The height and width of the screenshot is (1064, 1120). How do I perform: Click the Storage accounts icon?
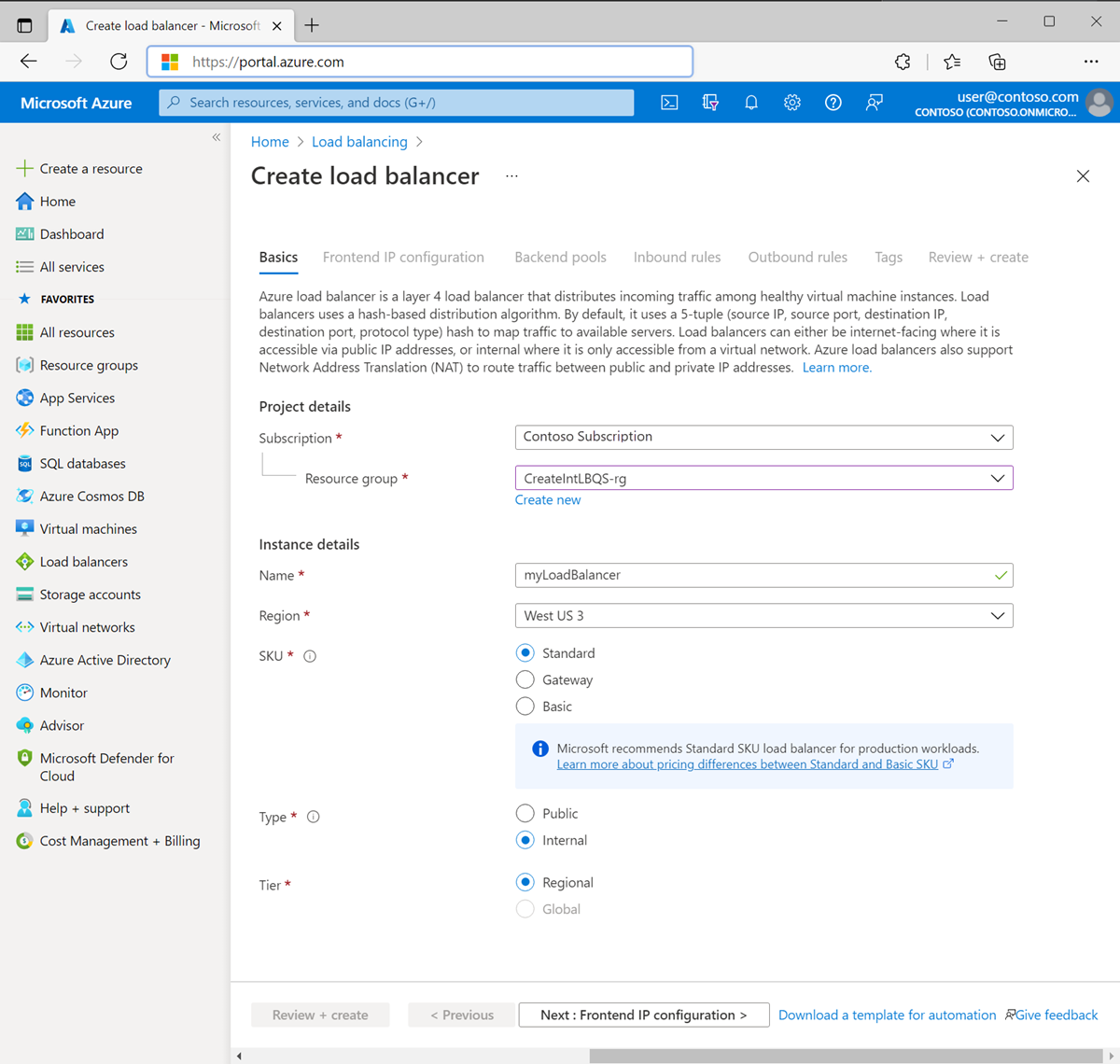[24, 595]
